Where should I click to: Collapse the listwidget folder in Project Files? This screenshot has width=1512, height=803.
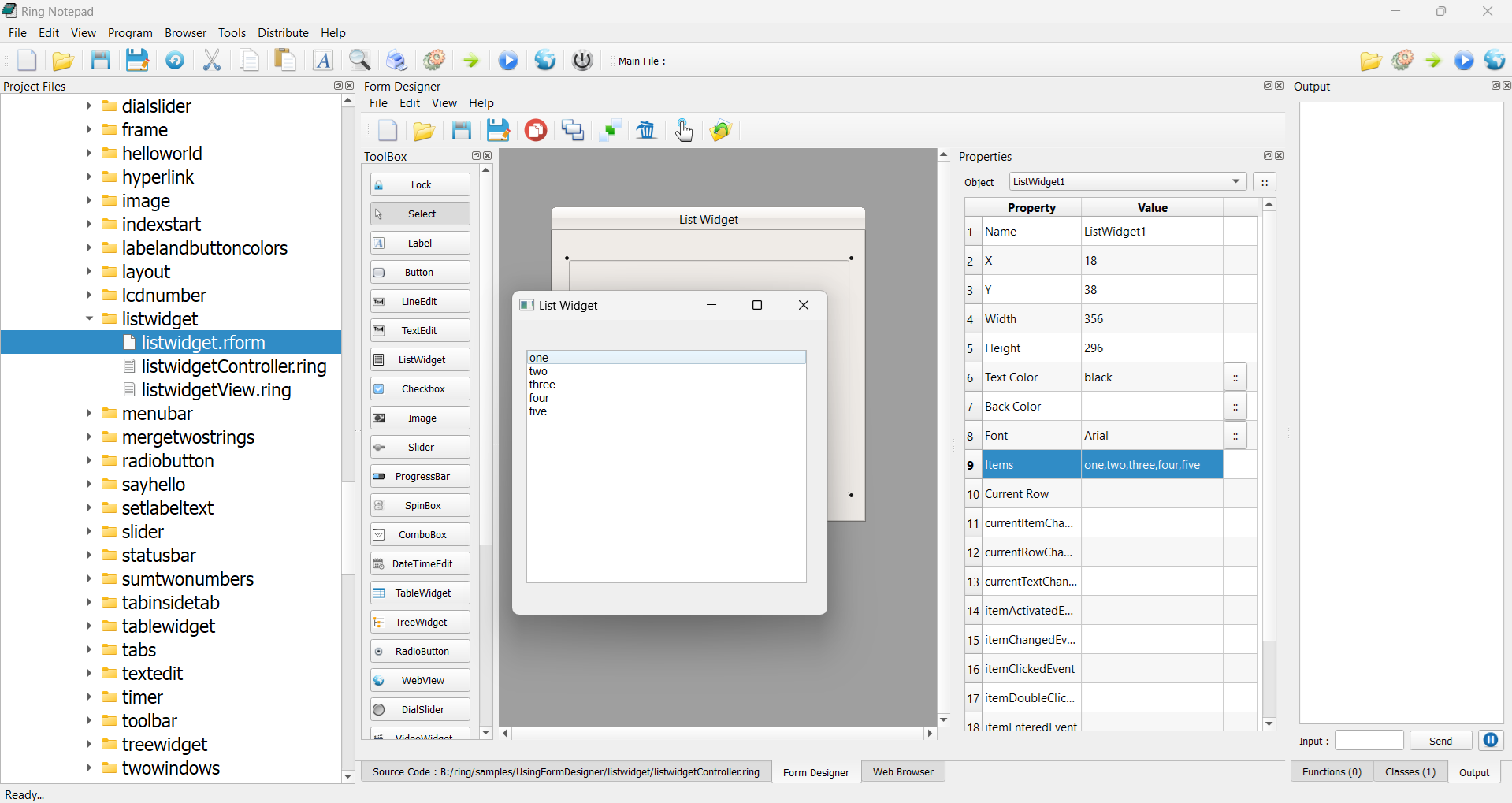pyautogui.click(x=89, y=319)
